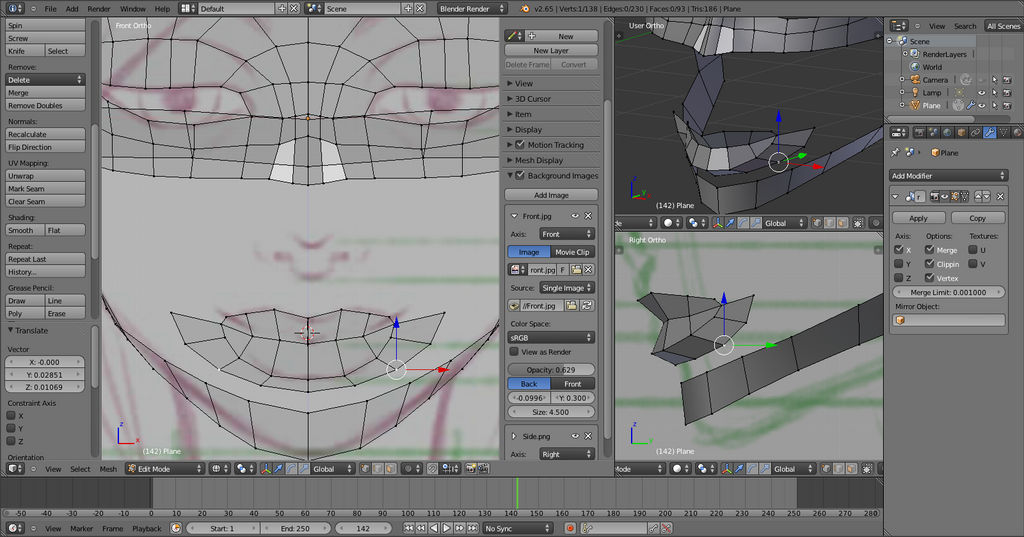Remove the Mirror modifier with X icon

pyautogui.click(x=1001, y=196)
